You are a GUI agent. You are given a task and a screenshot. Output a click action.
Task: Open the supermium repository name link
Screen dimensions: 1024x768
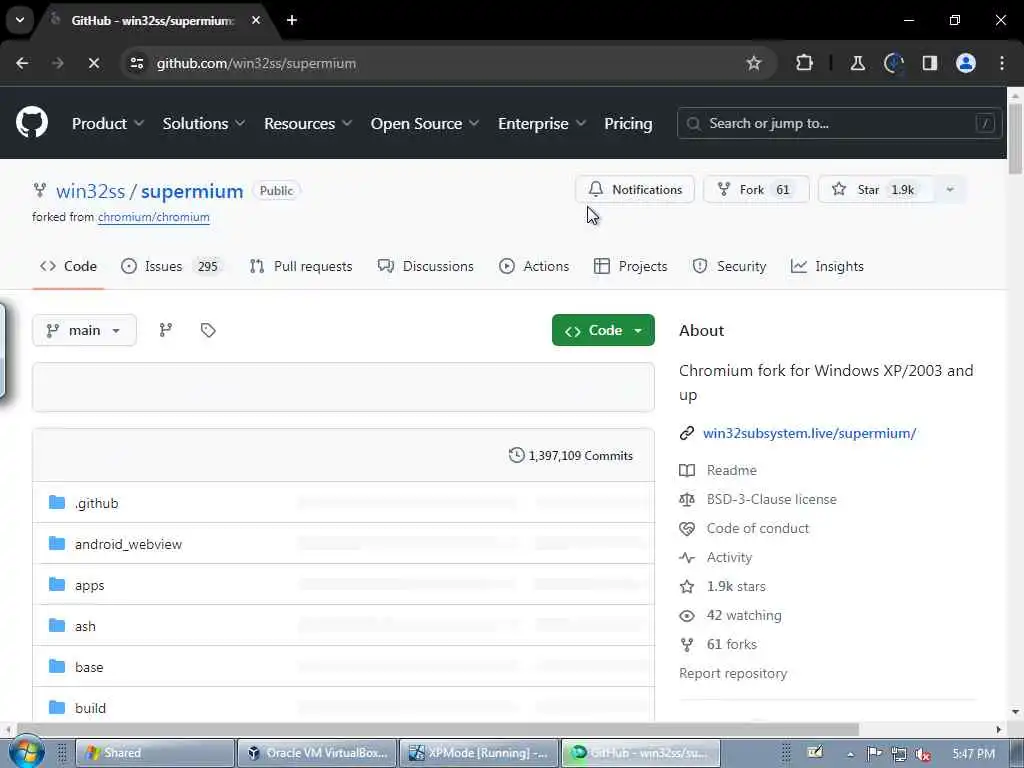tap(192, 191)
